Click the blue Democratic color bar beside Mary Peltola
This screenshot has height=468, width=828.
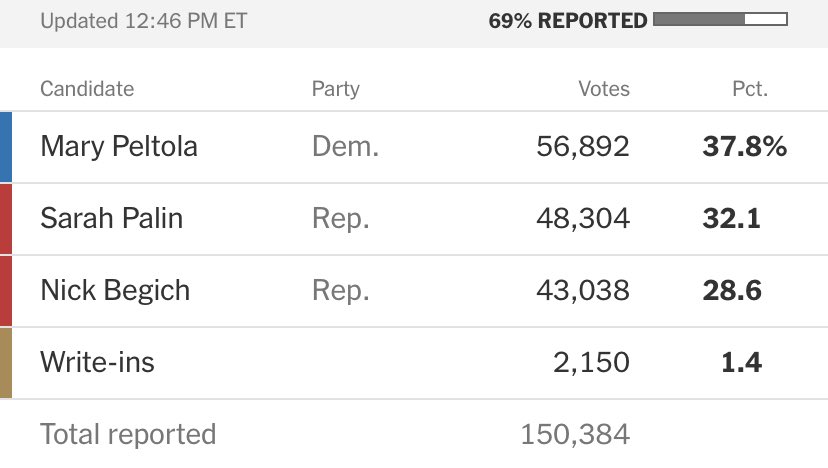[x=6, y=147]
